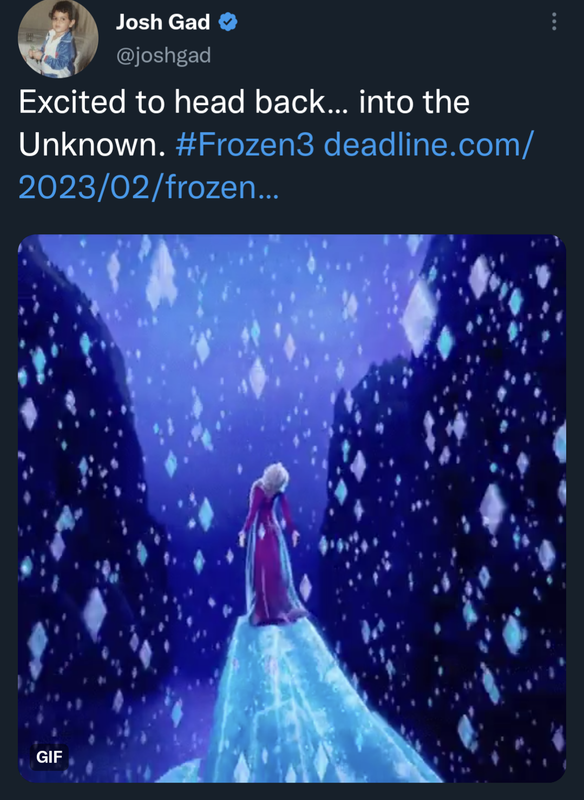The width and height of the screenshot is (584, 800).
Task: Click the blue verified checkmark badge
Action: (x=228, y=22)
